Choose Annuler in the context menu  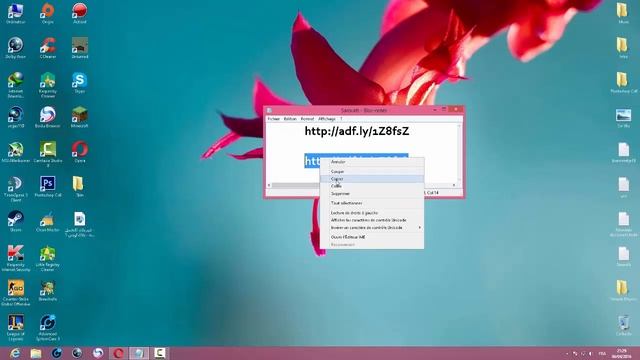pos(371,162)
